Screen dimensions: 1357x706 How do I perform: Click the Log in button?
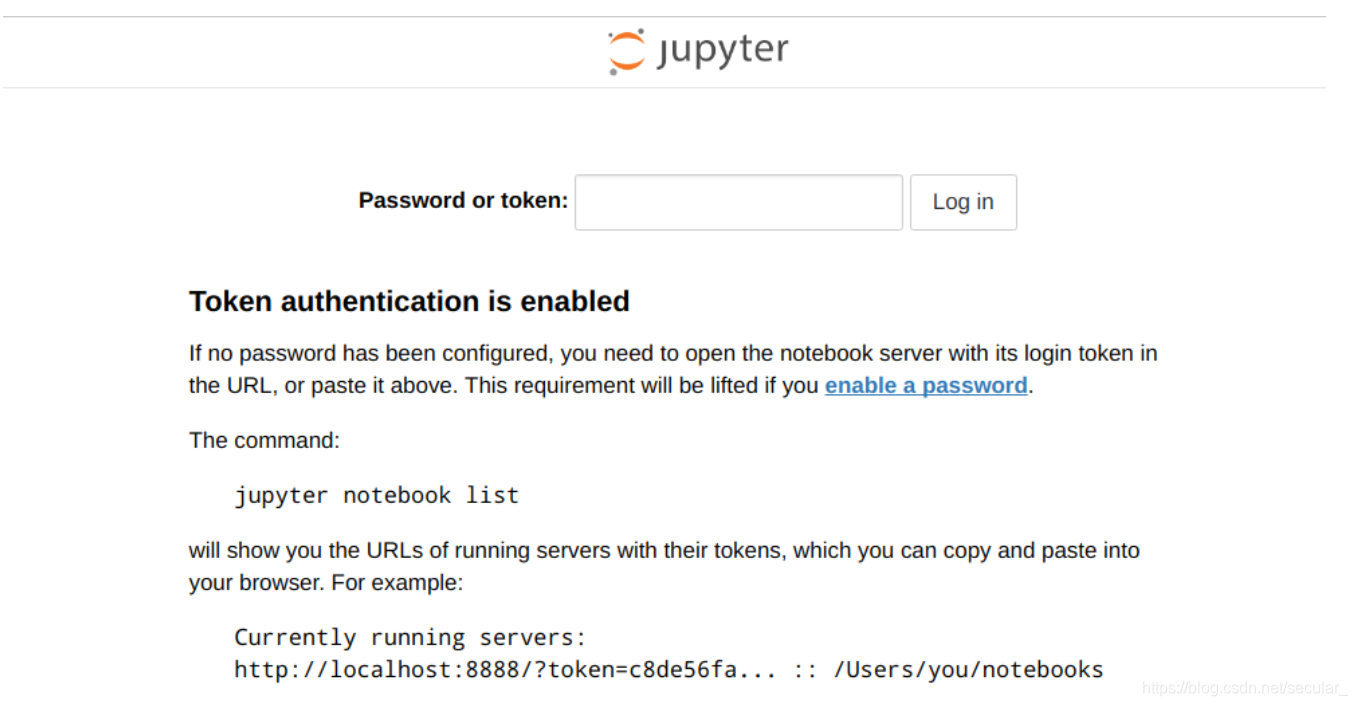[x=963, y=202]
